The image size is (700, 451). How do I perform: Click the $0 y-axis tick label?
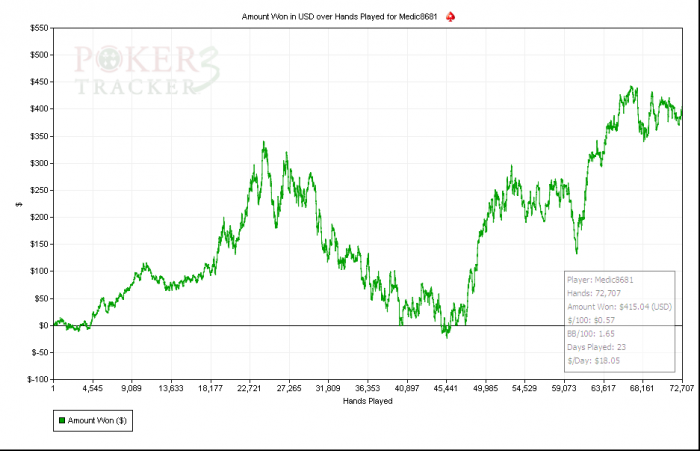click(x=43, y=326)
